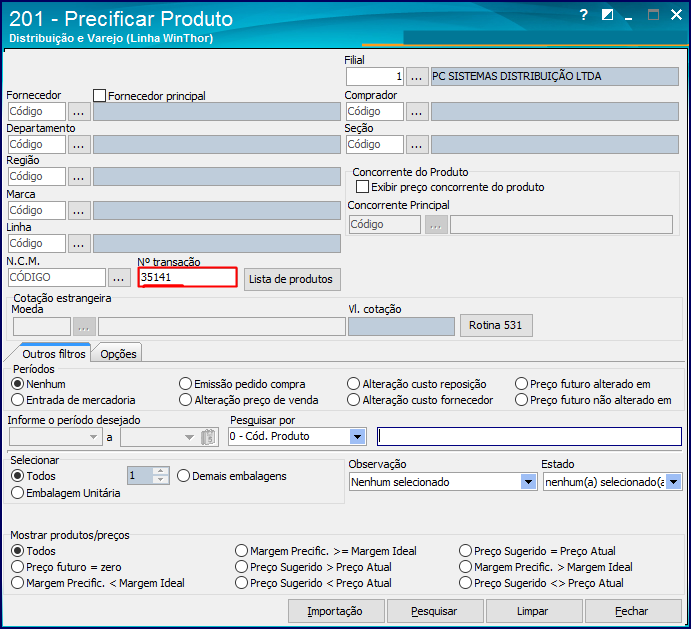Screen dimensions: 691x629
Task: Select Preço futuro = zero option
Action: coord(17,567)
